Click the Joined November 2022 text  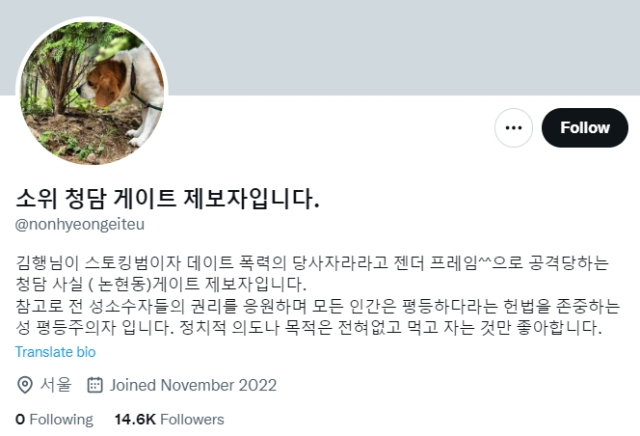193,385
